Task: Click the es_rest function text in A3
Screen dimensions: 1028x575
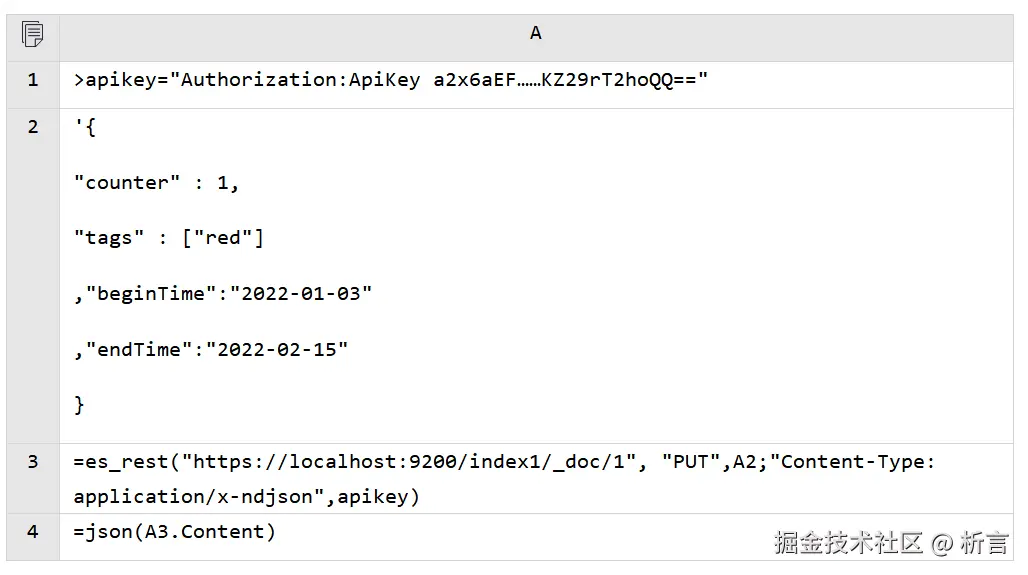Action: [x=121, y=462]
